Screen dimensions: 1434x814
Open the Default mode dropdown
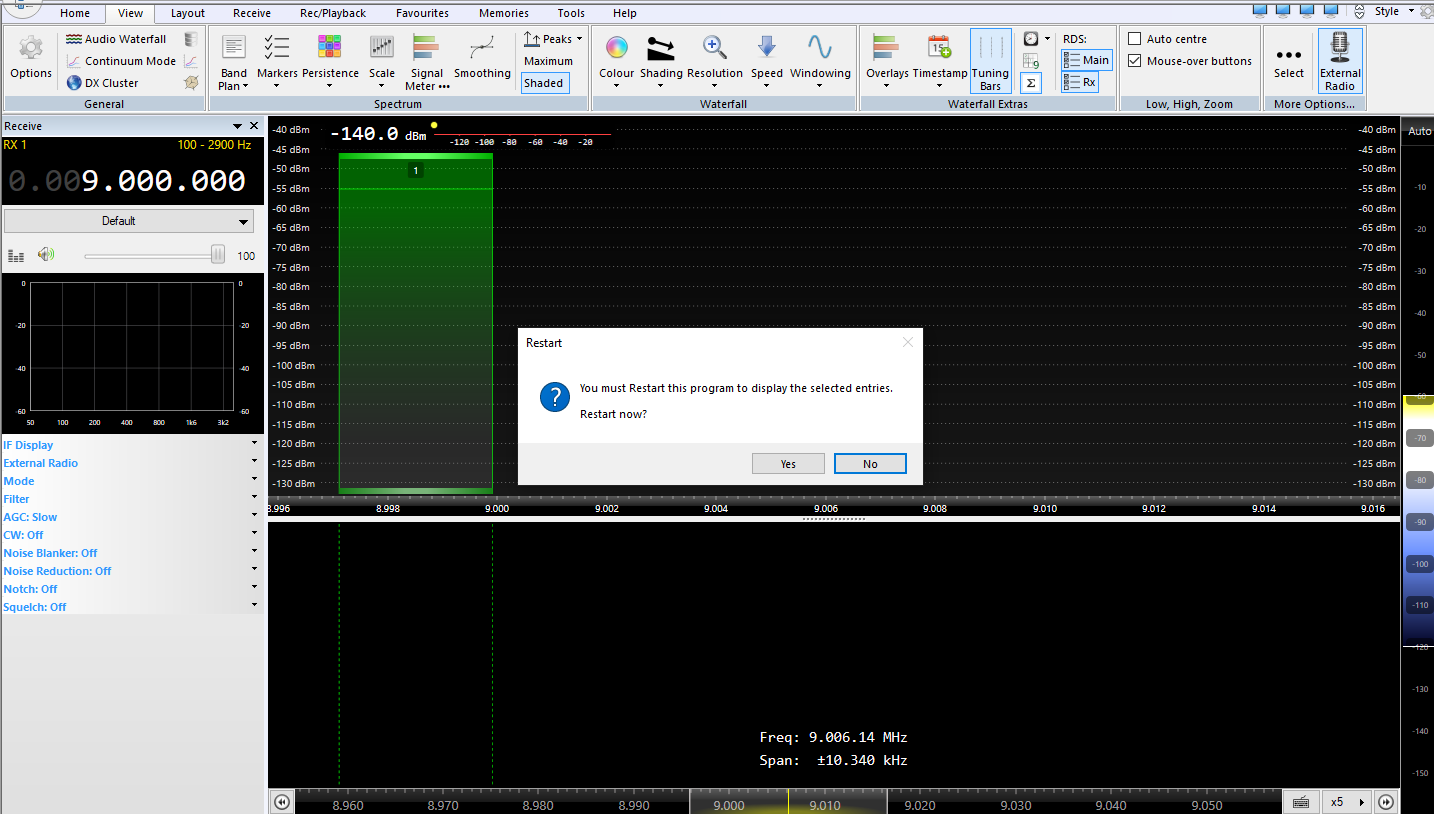pyautogui.click(x=128, y=221)
